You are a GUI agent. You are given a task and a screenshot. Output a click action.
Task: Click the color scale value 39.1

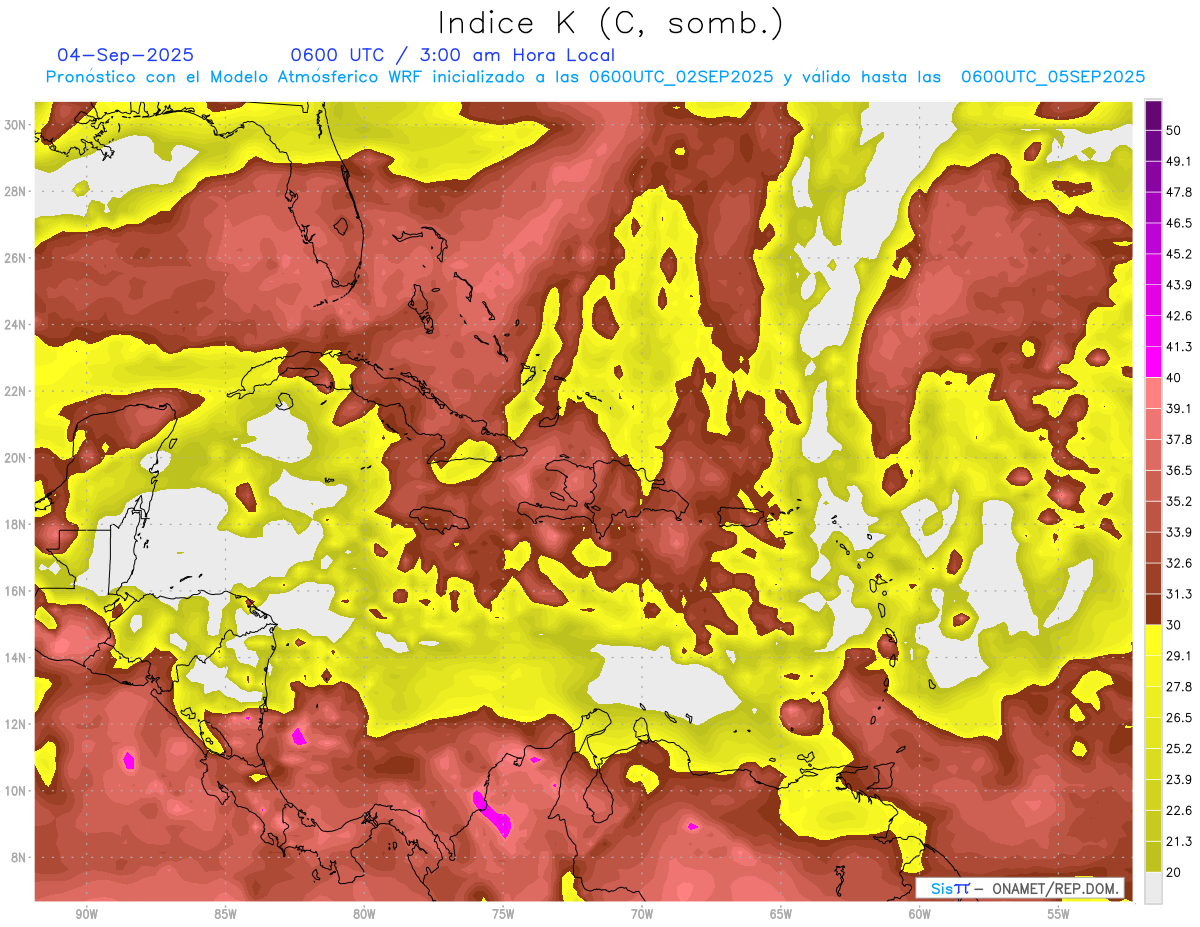point(1179,409)
